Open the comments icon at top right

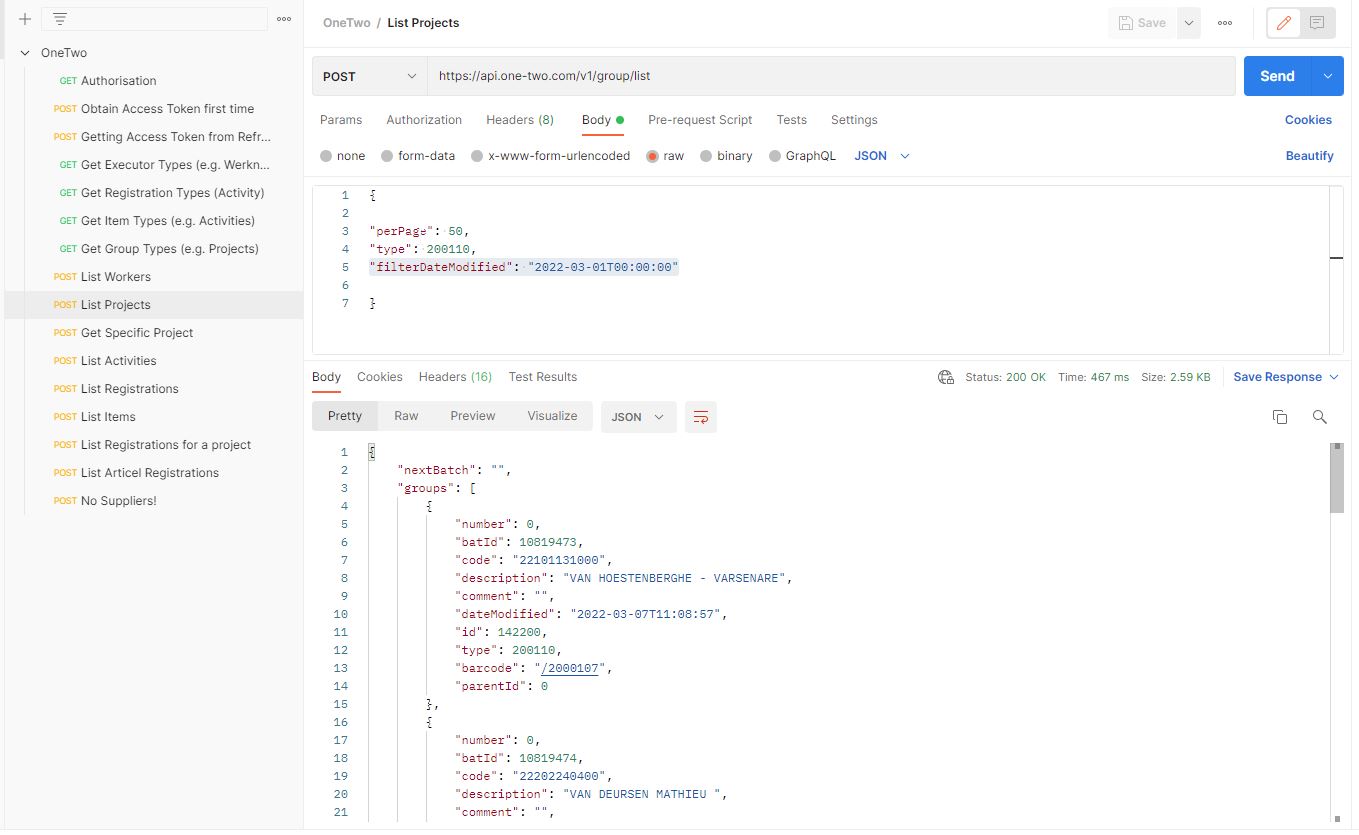click(x=1317, y=23)
